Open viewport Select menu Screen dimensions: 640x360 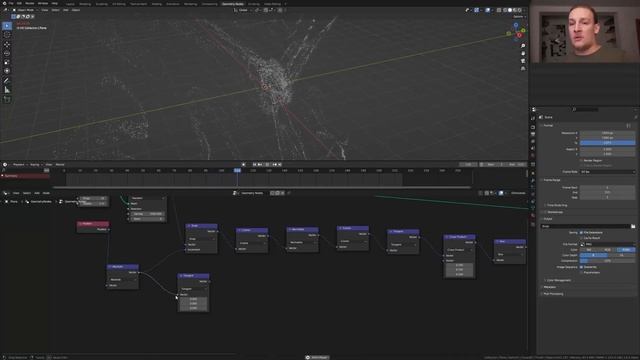[56, 10]
